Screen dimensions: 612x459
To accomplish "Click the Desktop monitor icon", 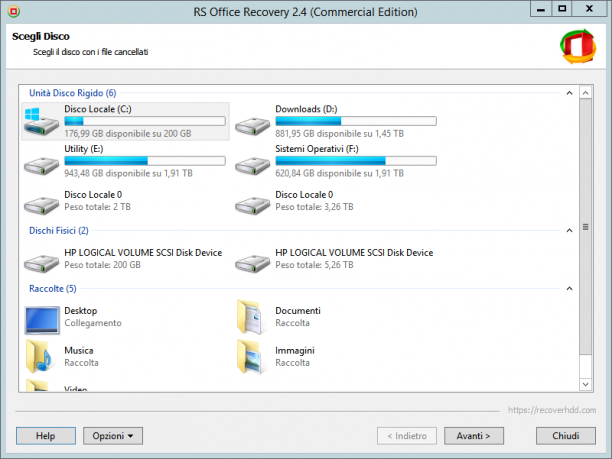I will pos(42,320).
